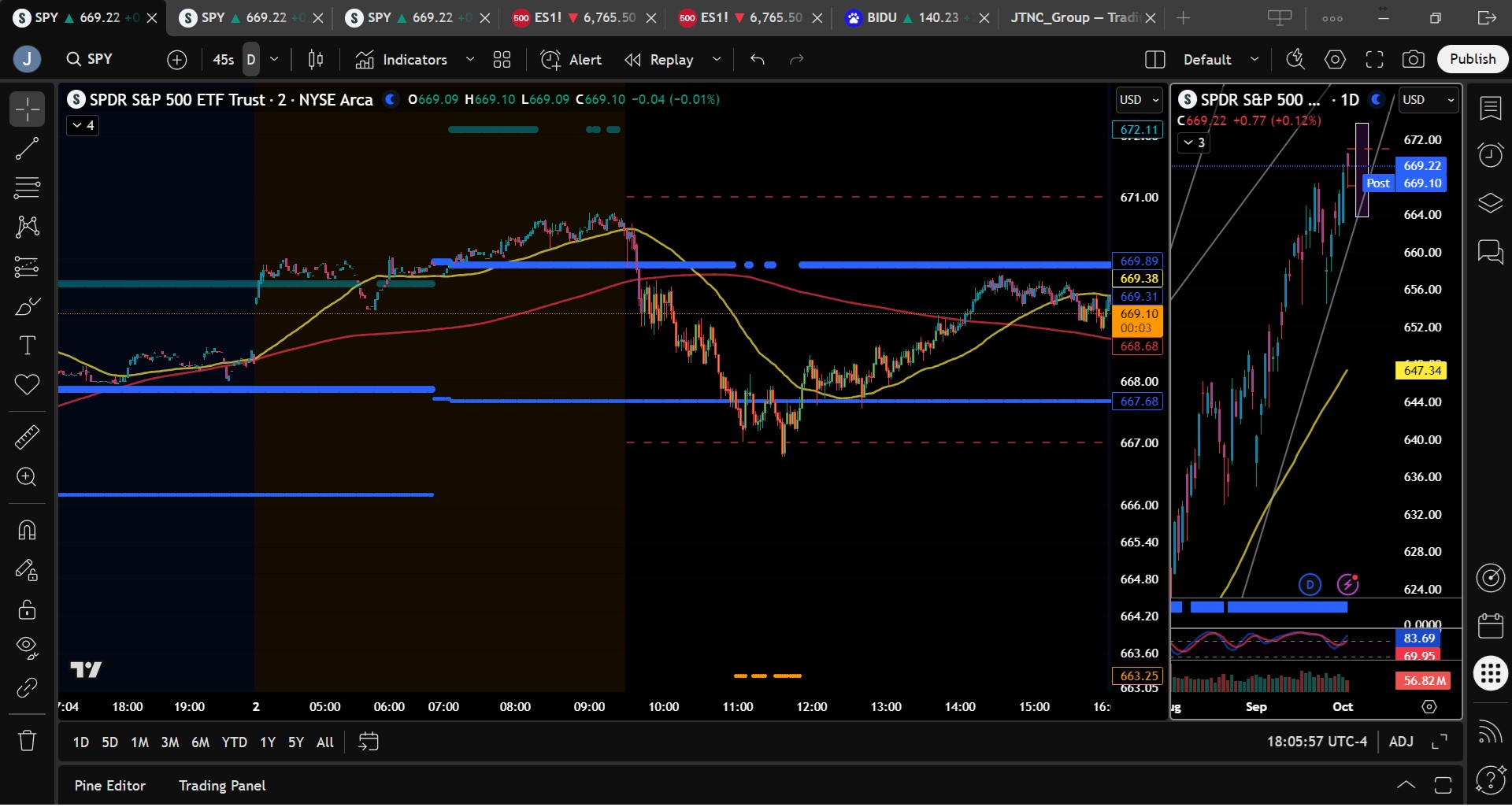Image resolution: width=1512 pixels, height=807 pixels.
Task: Open the chats panel
Action: [1491, 252]
